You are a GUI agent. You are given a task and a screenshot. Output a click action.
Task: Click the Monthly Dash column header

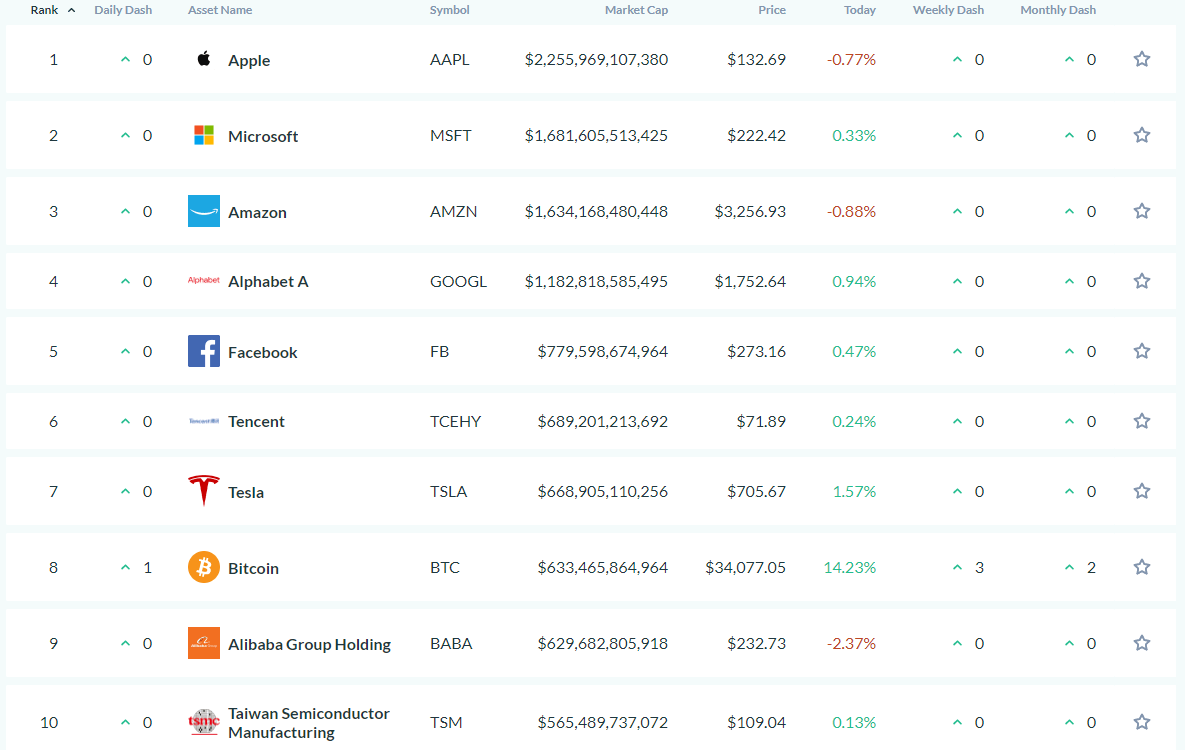1058,10
